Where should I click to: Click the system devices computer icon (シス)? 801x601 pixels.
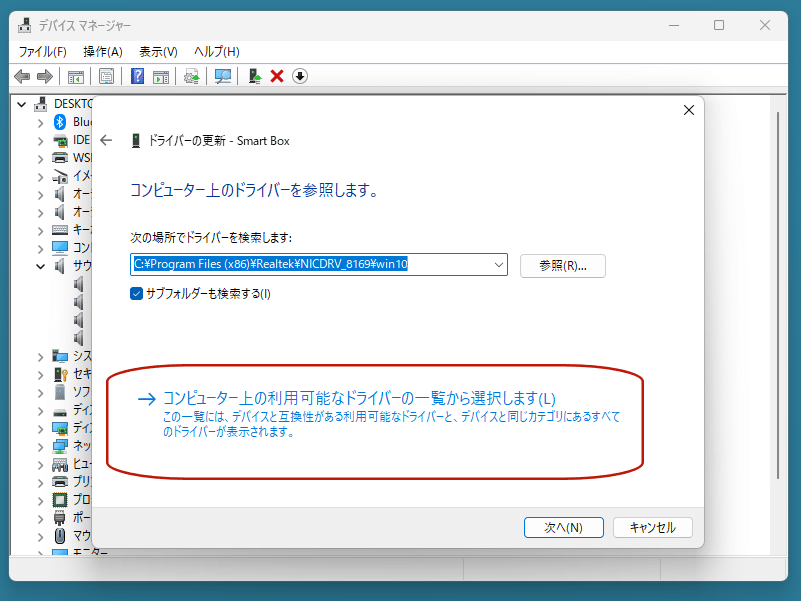(60, 356)
